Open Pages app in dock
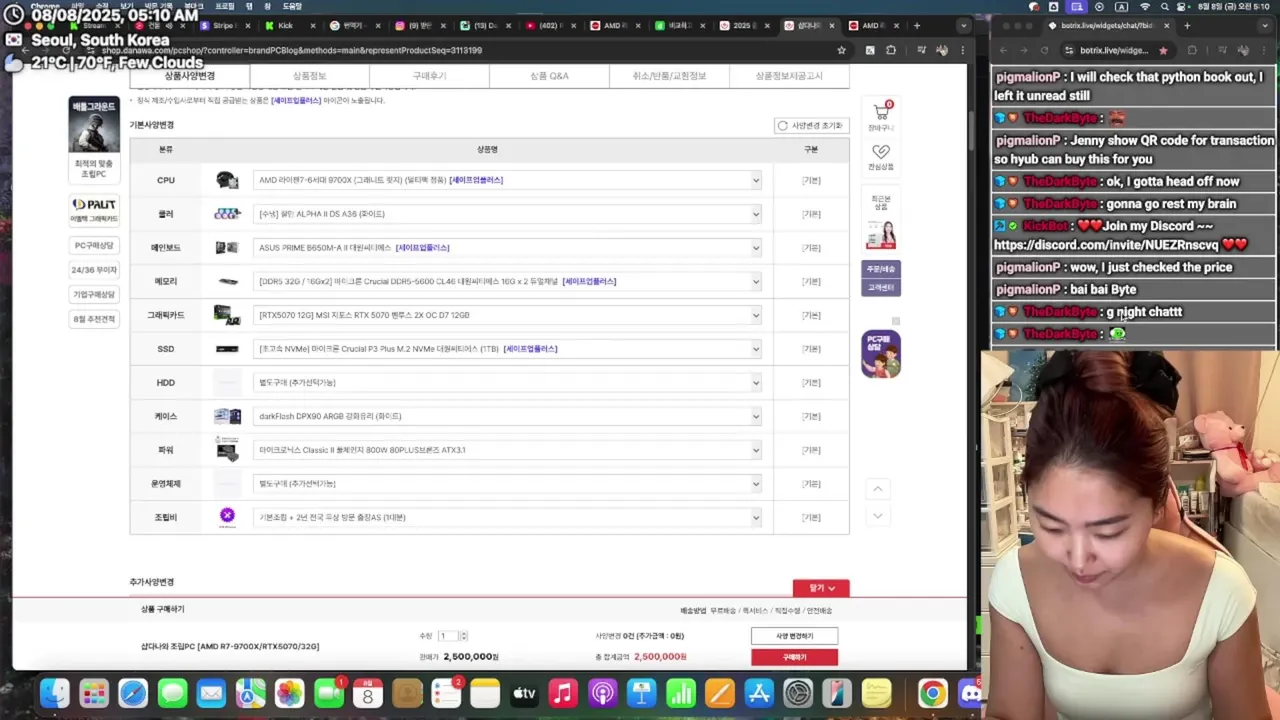The height and width of the screenshot is (720, 1280). (x=719, y=693)
